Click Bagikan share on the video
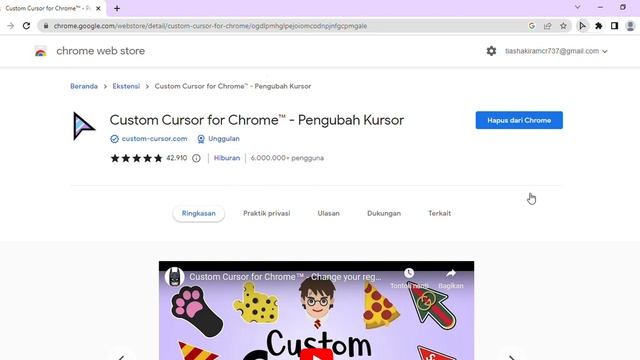This screenshot has width=640, height=360. 451,278
